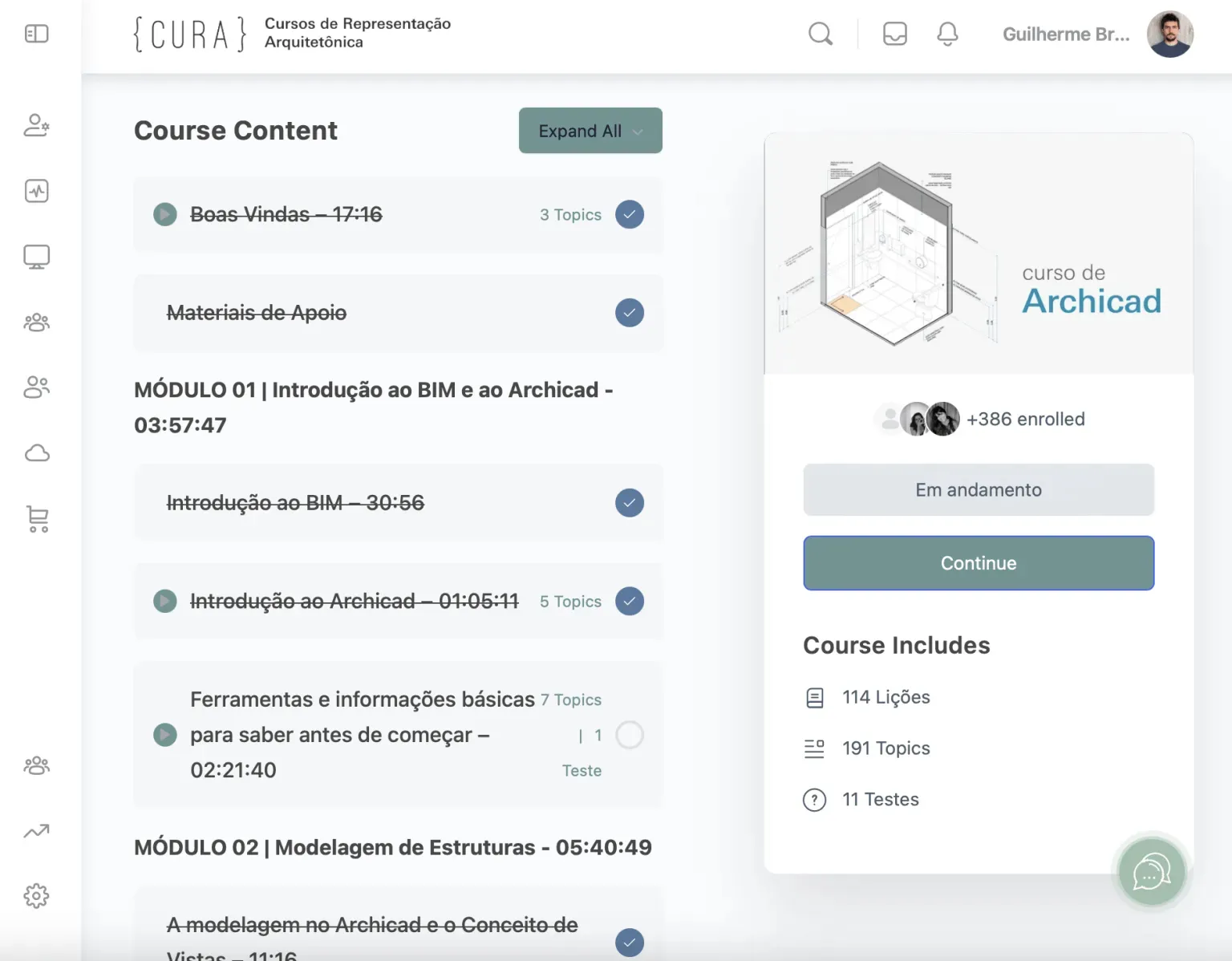Viewport: 1232px width, 961px height.
Task: Open Materiais de Apoio lesson
Action: point(257,313)
